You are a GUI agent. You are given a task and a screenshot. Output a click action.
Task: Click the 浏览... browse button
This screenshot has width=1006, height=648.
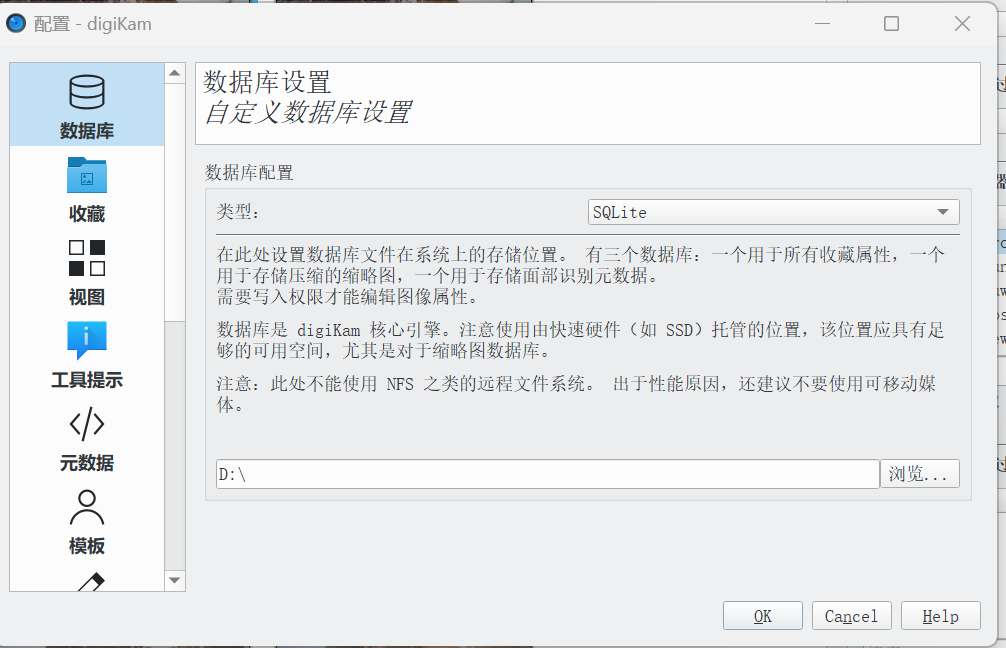(919, 474)
